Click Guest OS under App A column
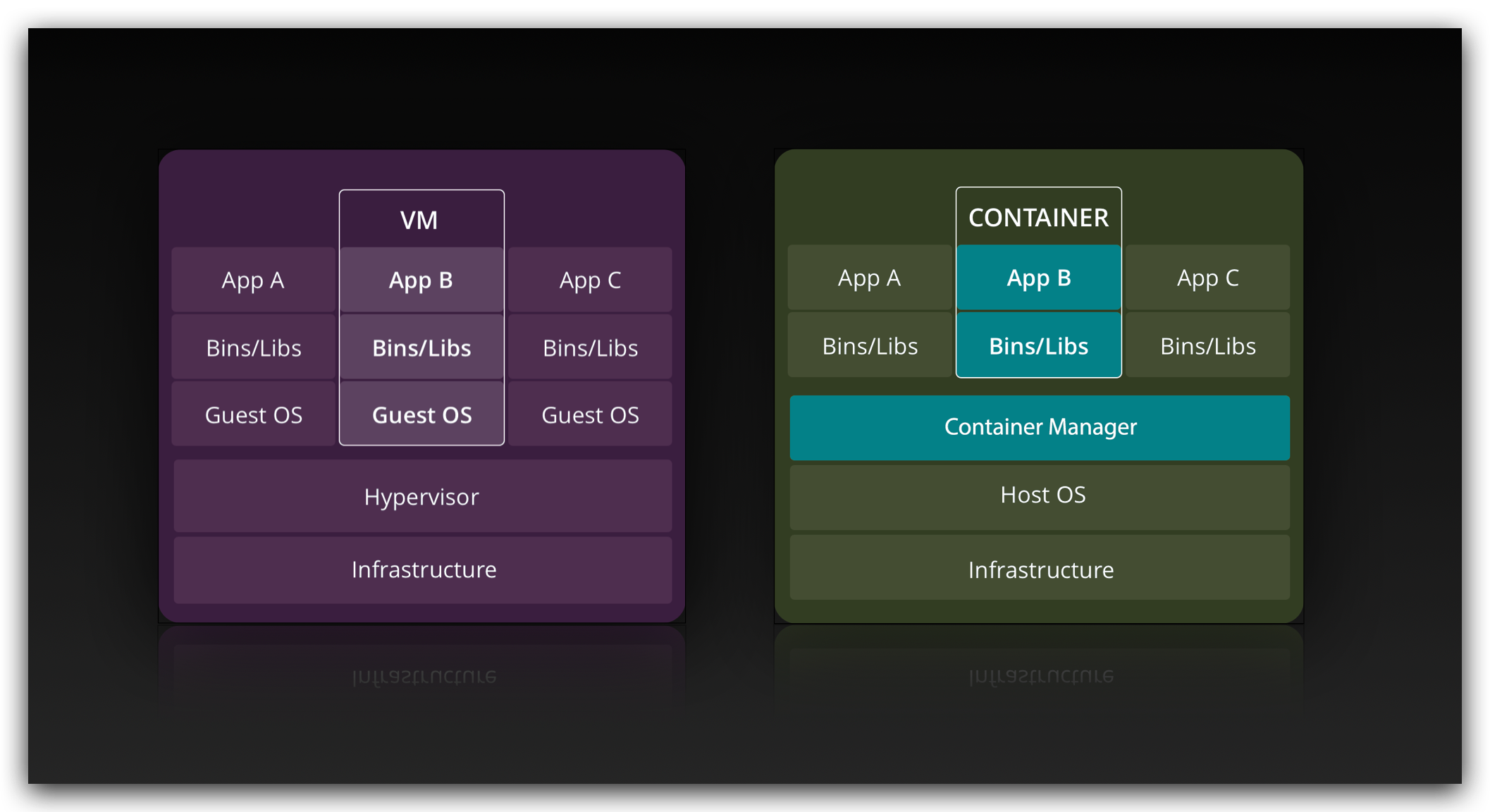This screenshot has width=1490, height=812. click(254, 414)
